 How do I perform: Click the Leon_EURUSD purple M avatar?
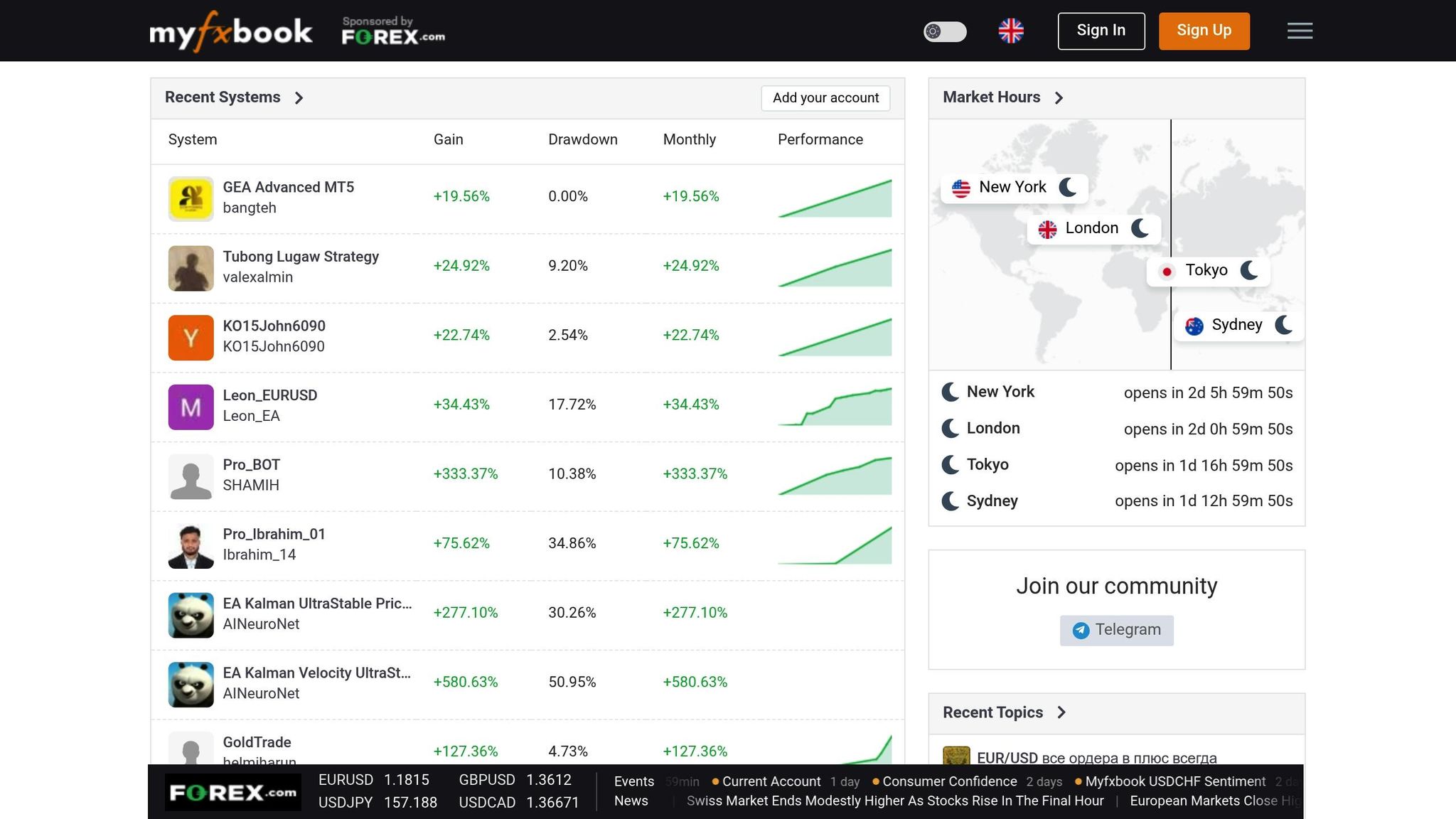(x=191, y=407)
